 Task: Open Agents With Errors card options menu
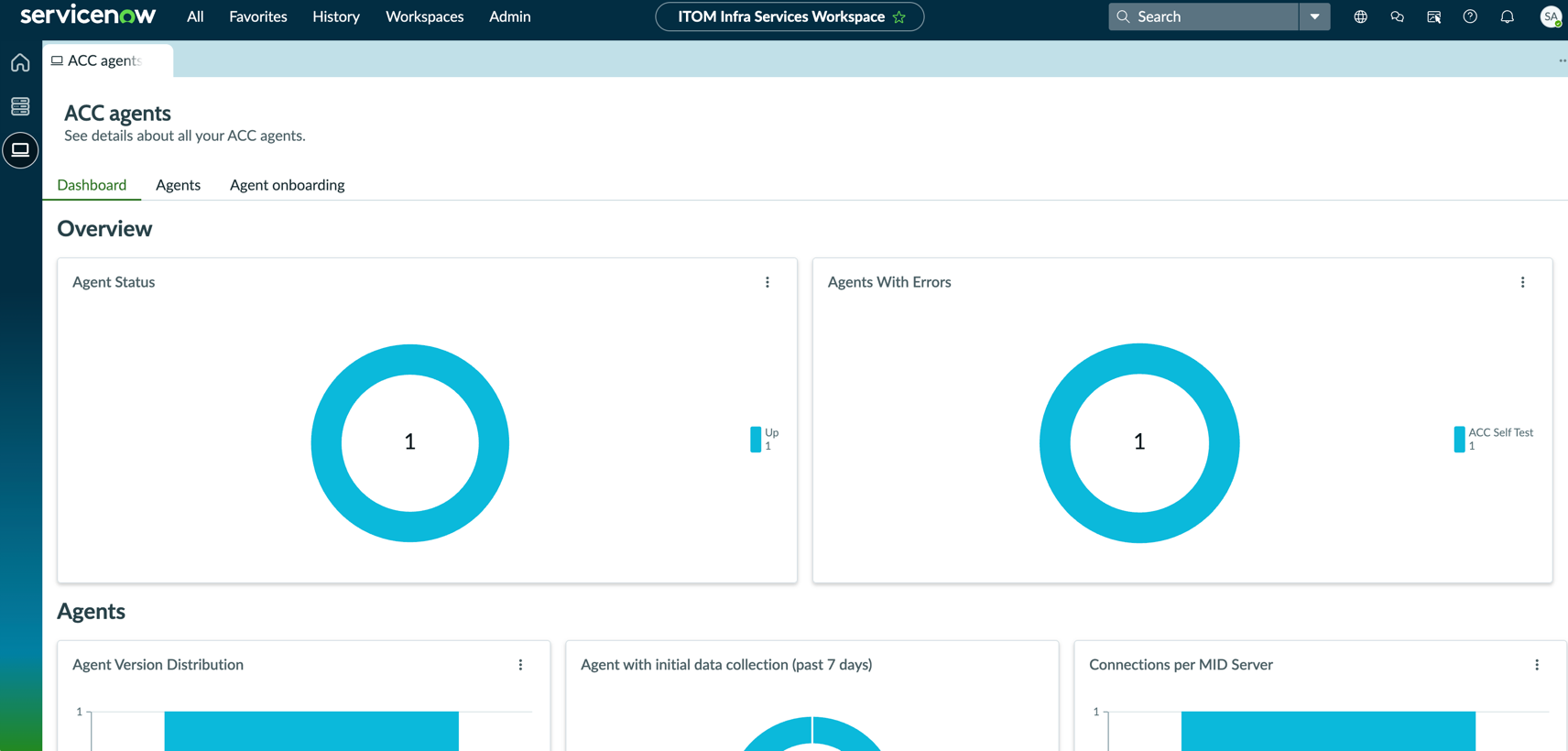(1523, 282)
